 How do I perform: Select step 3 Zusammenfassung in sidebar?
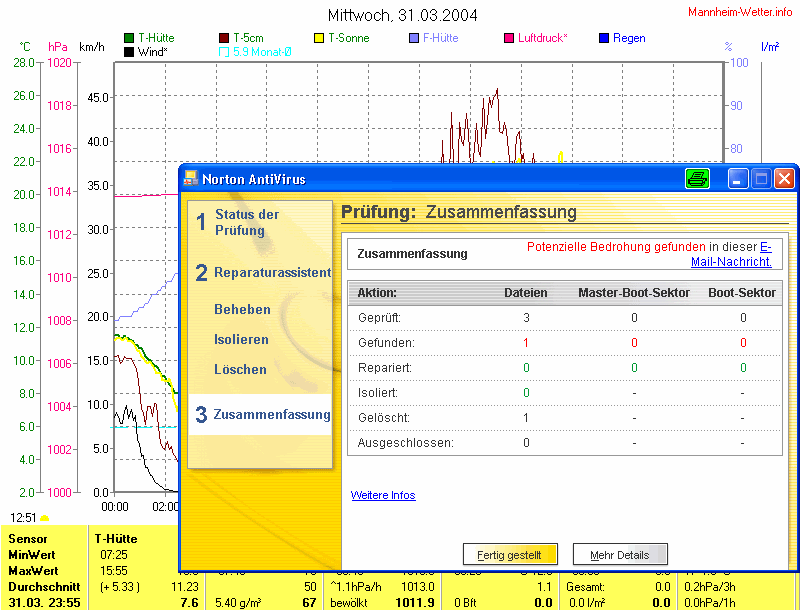(x=262, y=414)
